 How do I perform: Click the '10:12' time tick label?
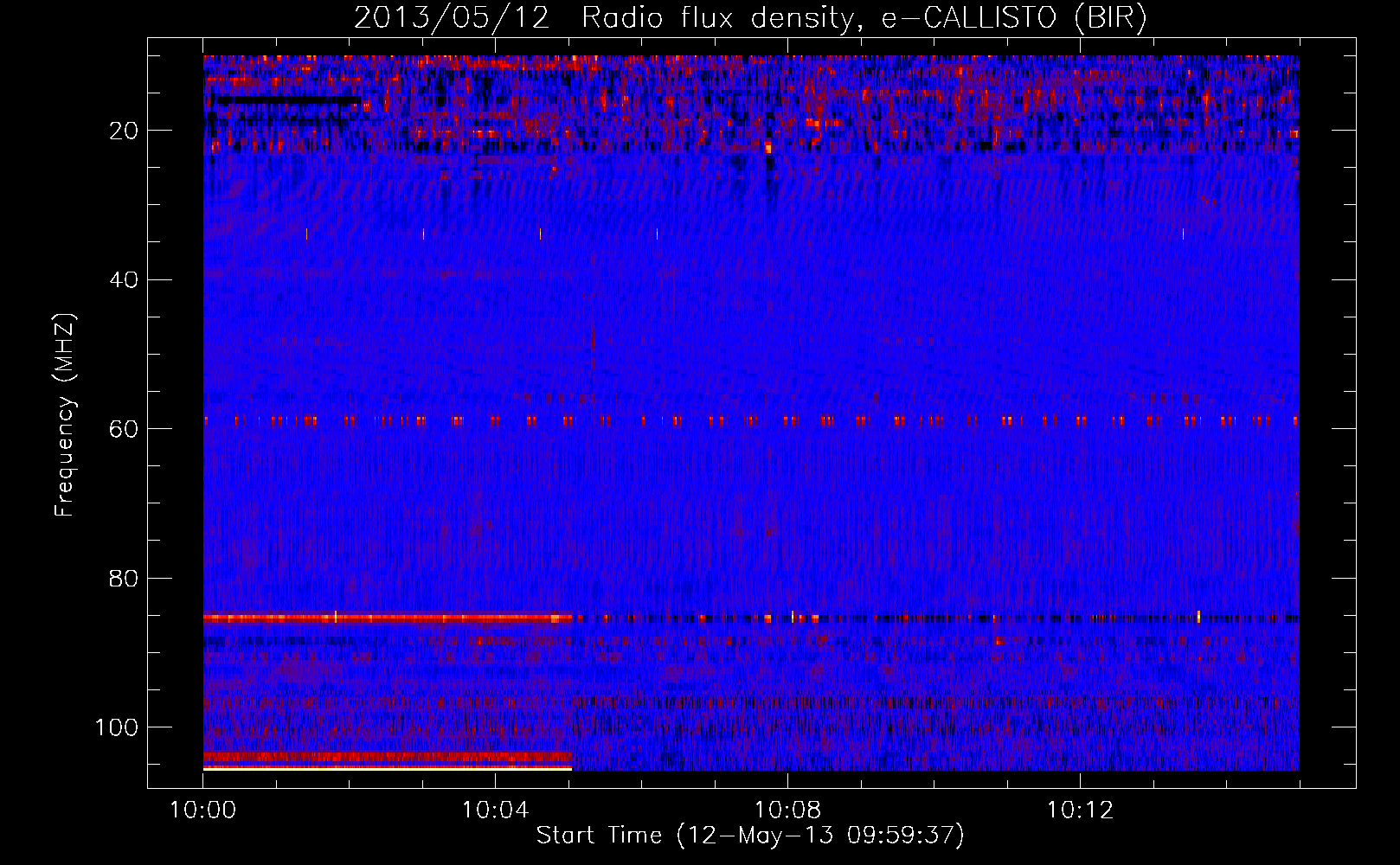pos(1080,811)
